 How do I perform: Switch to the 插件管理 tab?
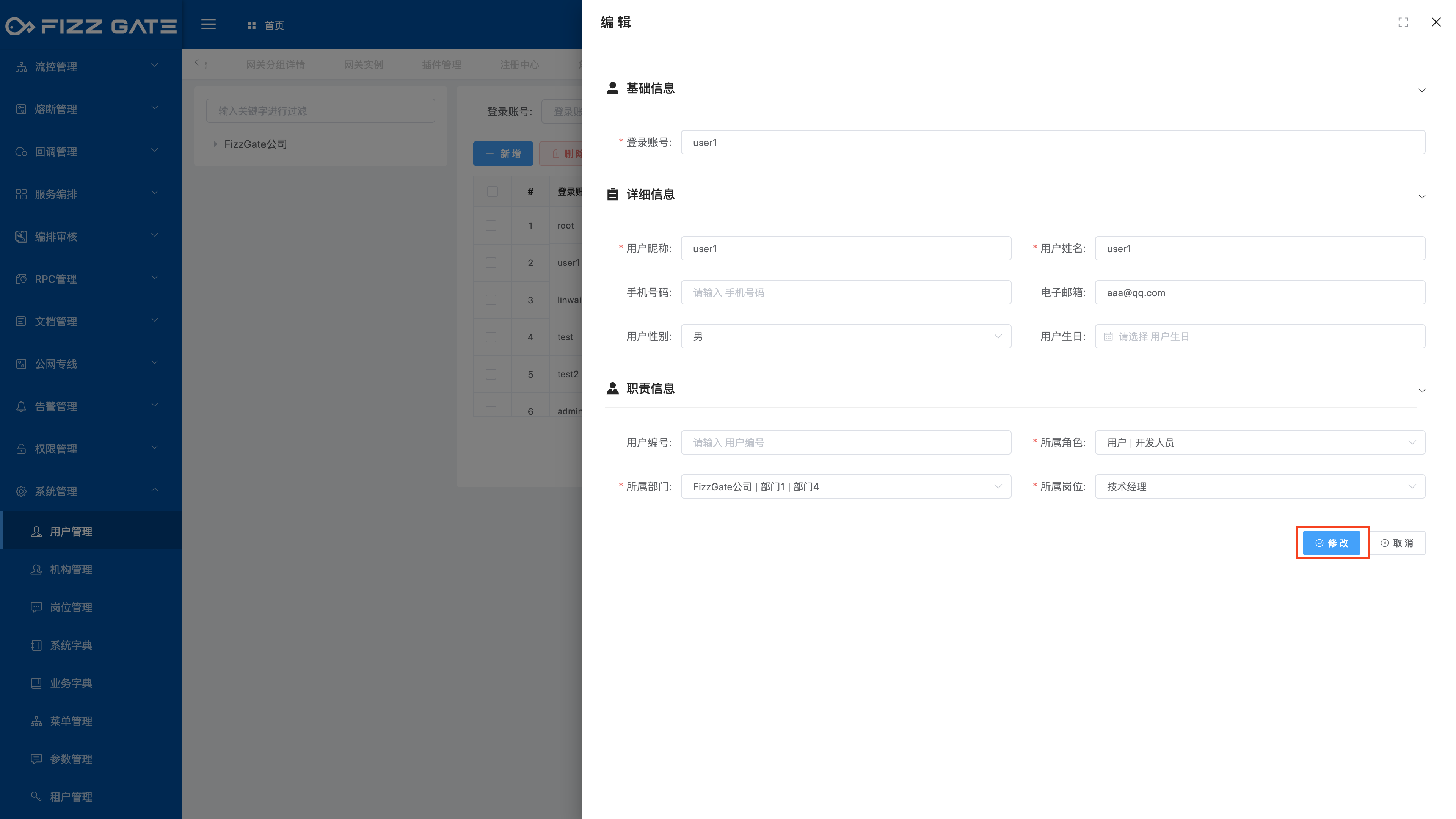click(441, 65)
